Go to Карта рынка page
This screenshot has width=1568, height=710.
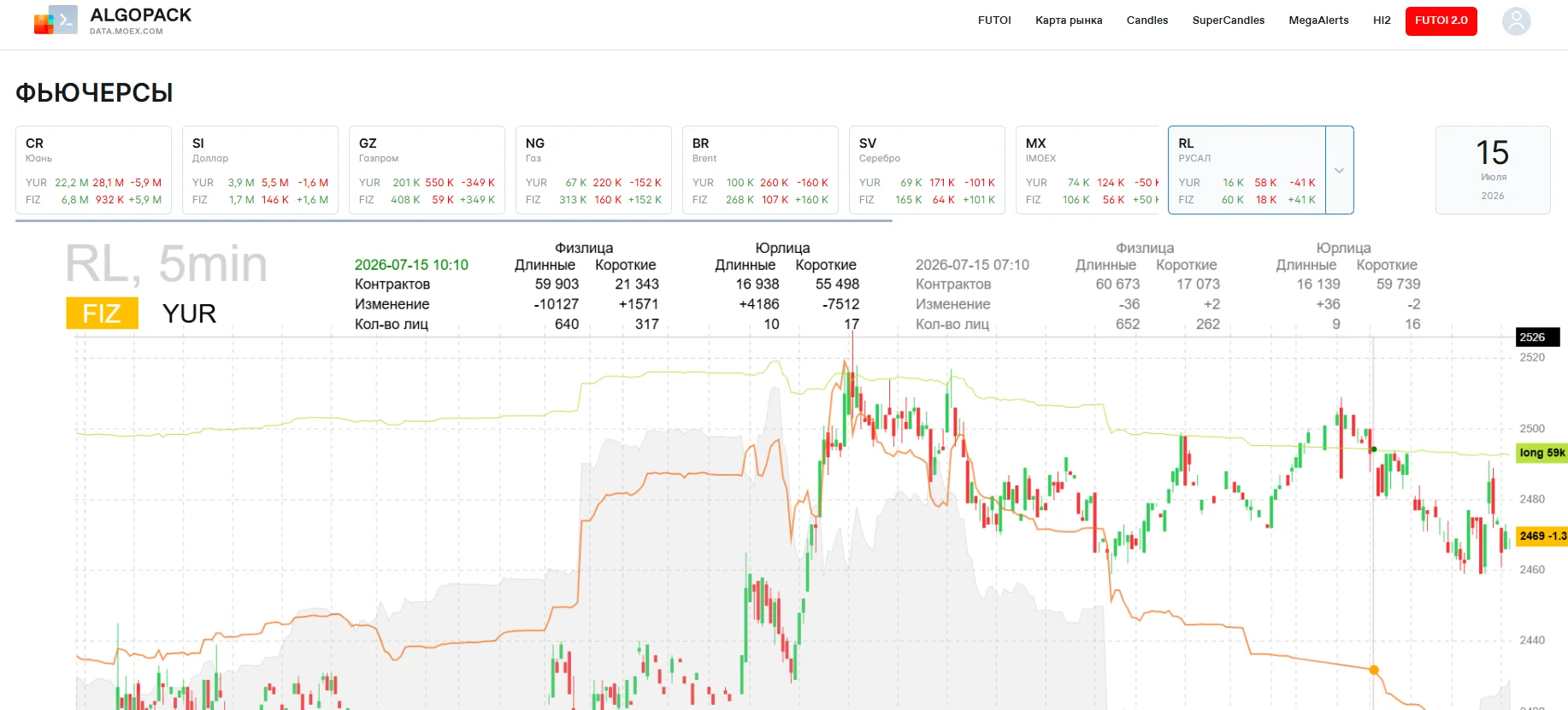click(x=1069, y=21)
